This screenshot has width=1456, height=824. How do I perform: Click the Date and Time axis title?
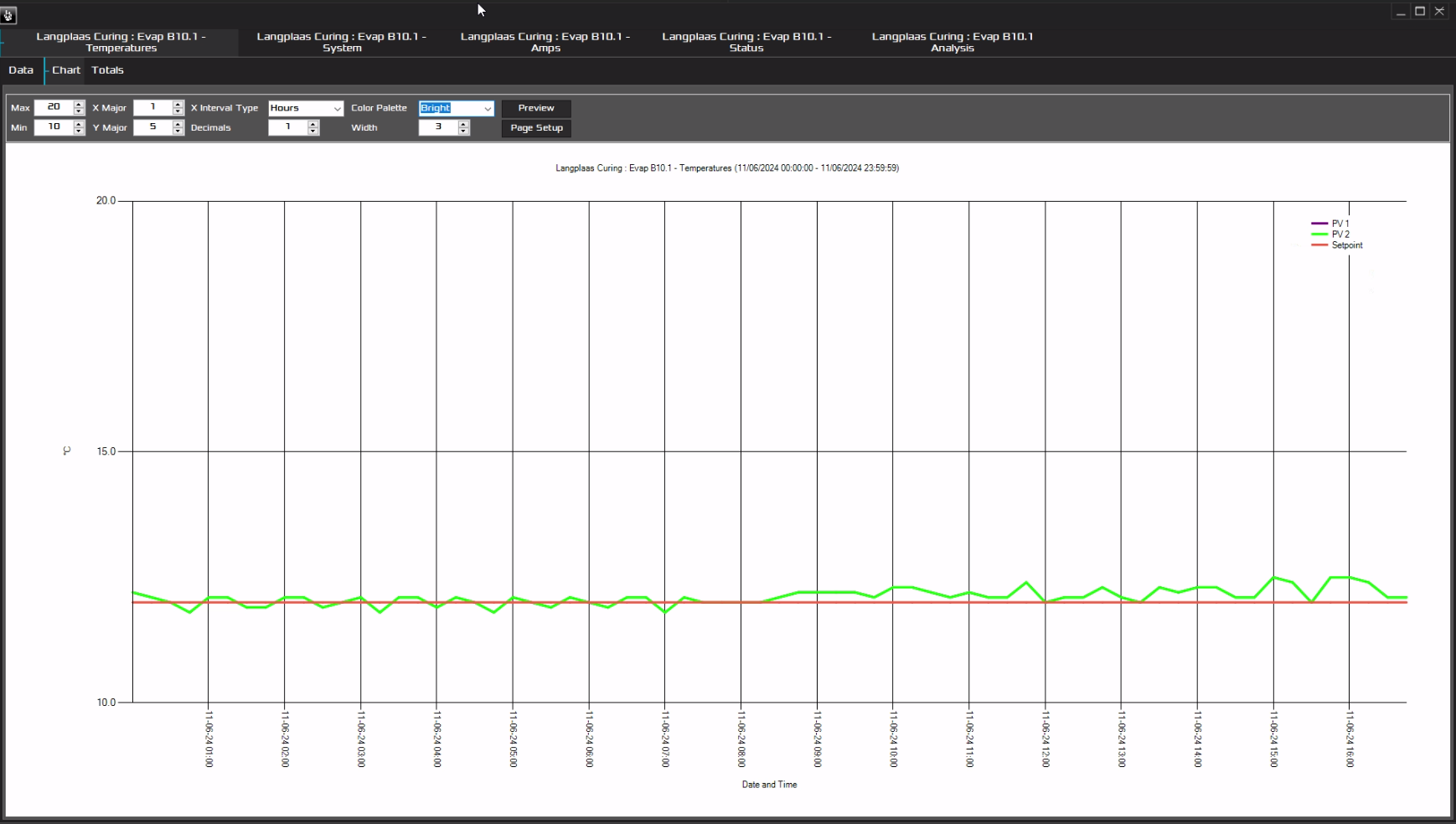769,785
